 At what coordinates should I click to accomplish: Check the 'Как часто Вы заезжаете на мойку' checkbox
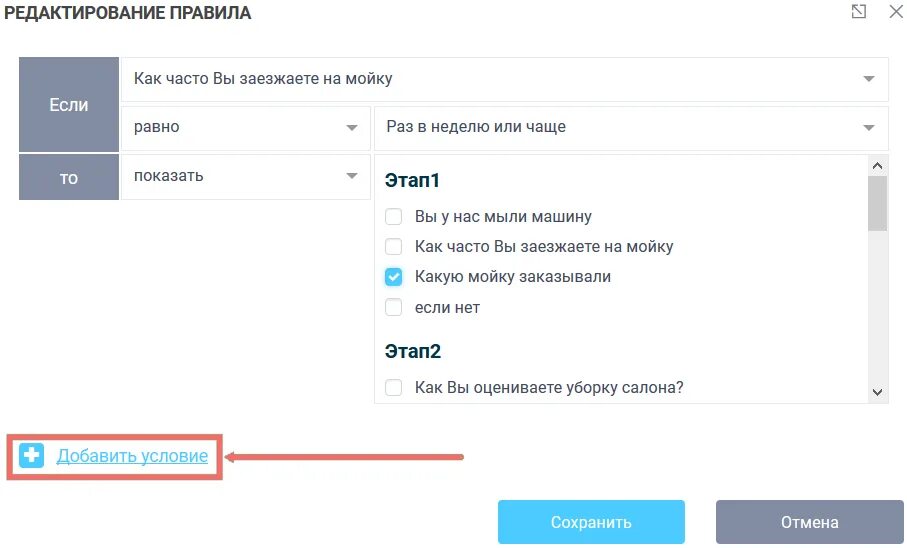[393, 247]
